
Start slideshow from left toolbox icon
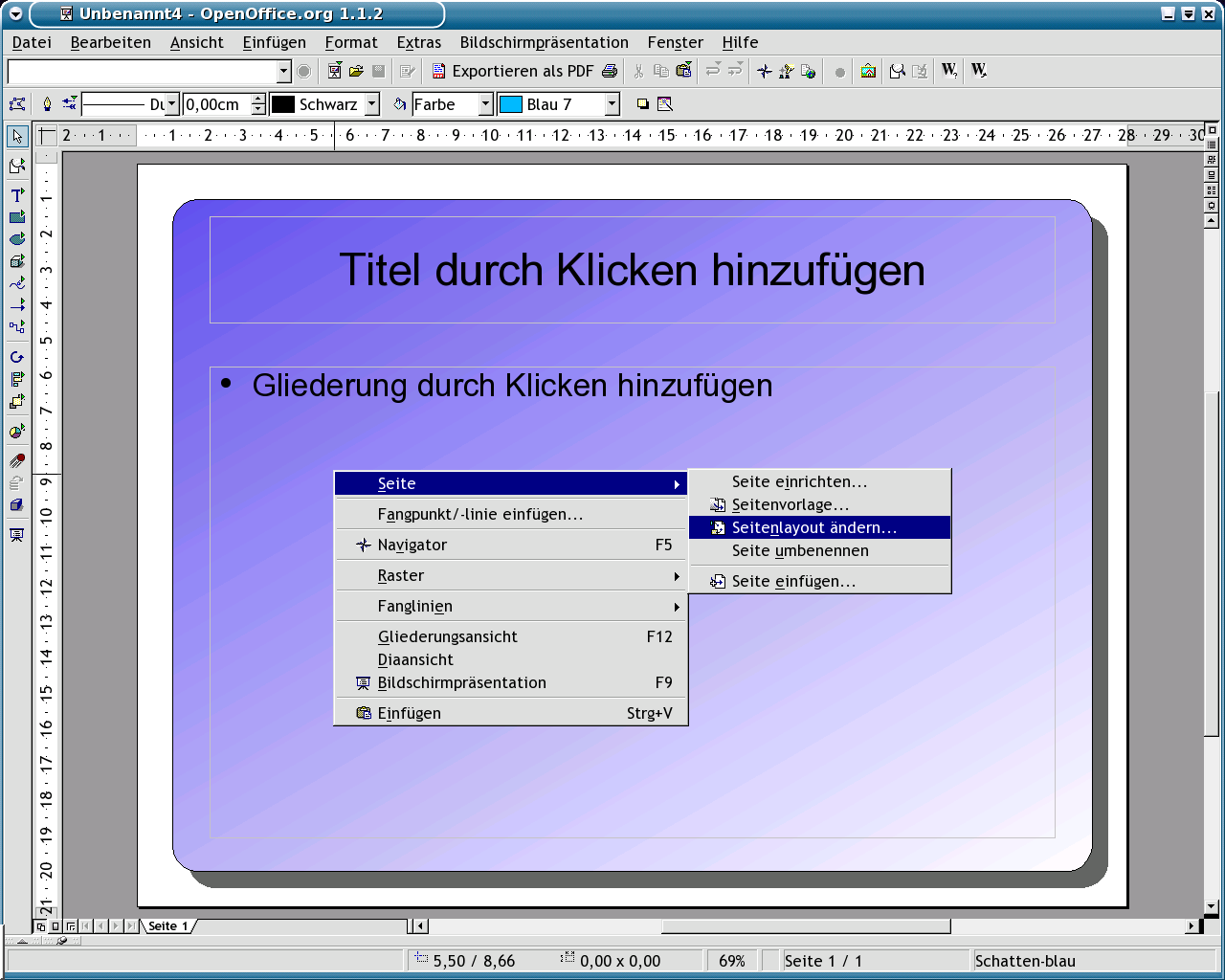pyautogui.click(x=17, y=535)
